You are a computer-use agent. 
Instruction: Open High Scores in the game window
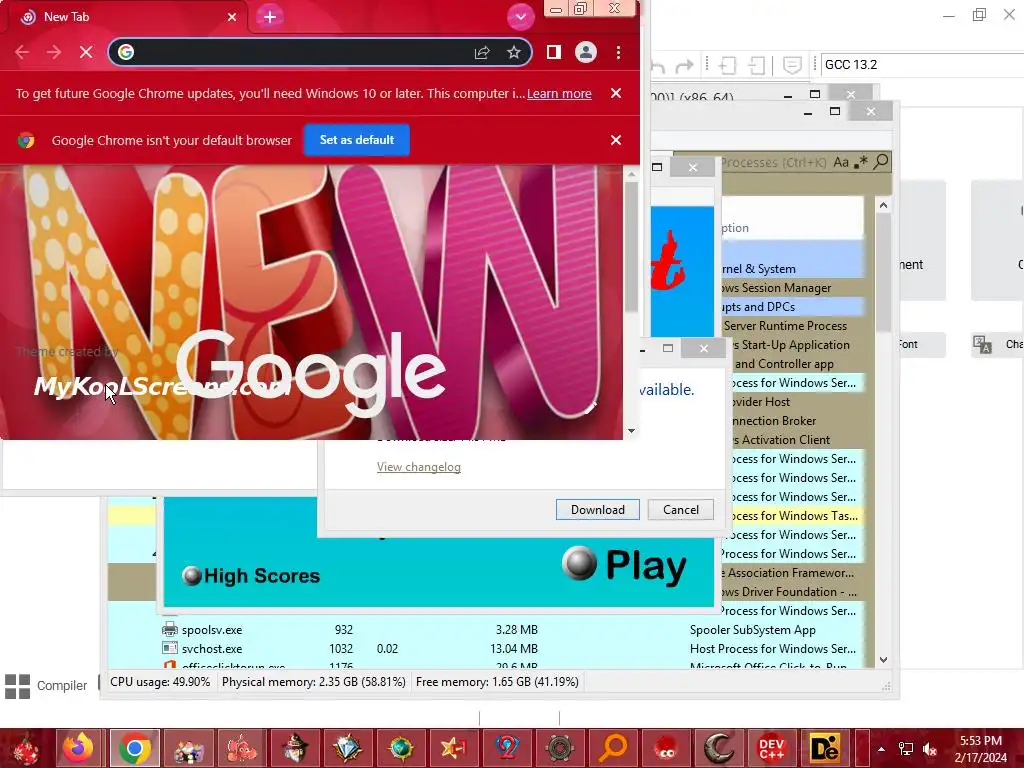coord(252,575)
